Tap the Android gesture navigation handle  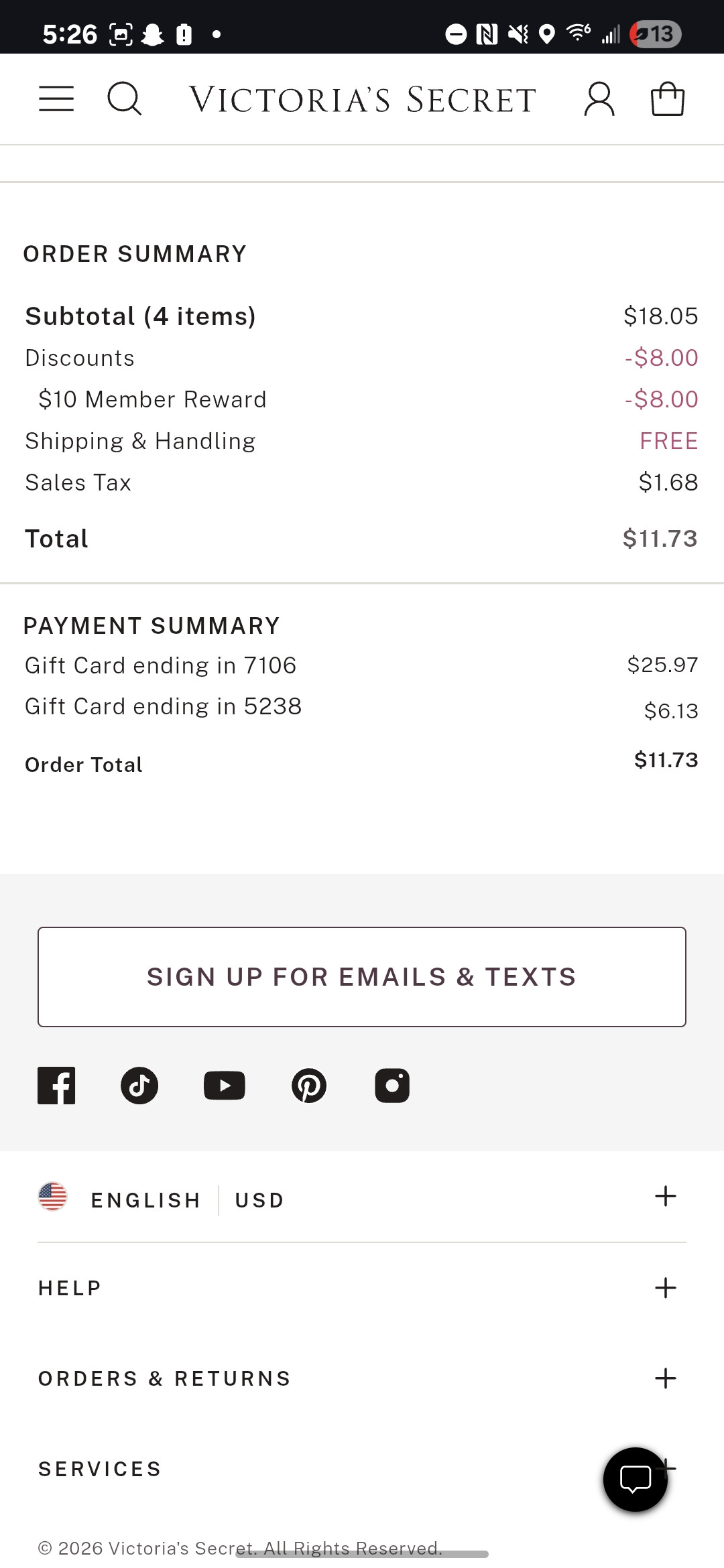tap(362, 1554)
